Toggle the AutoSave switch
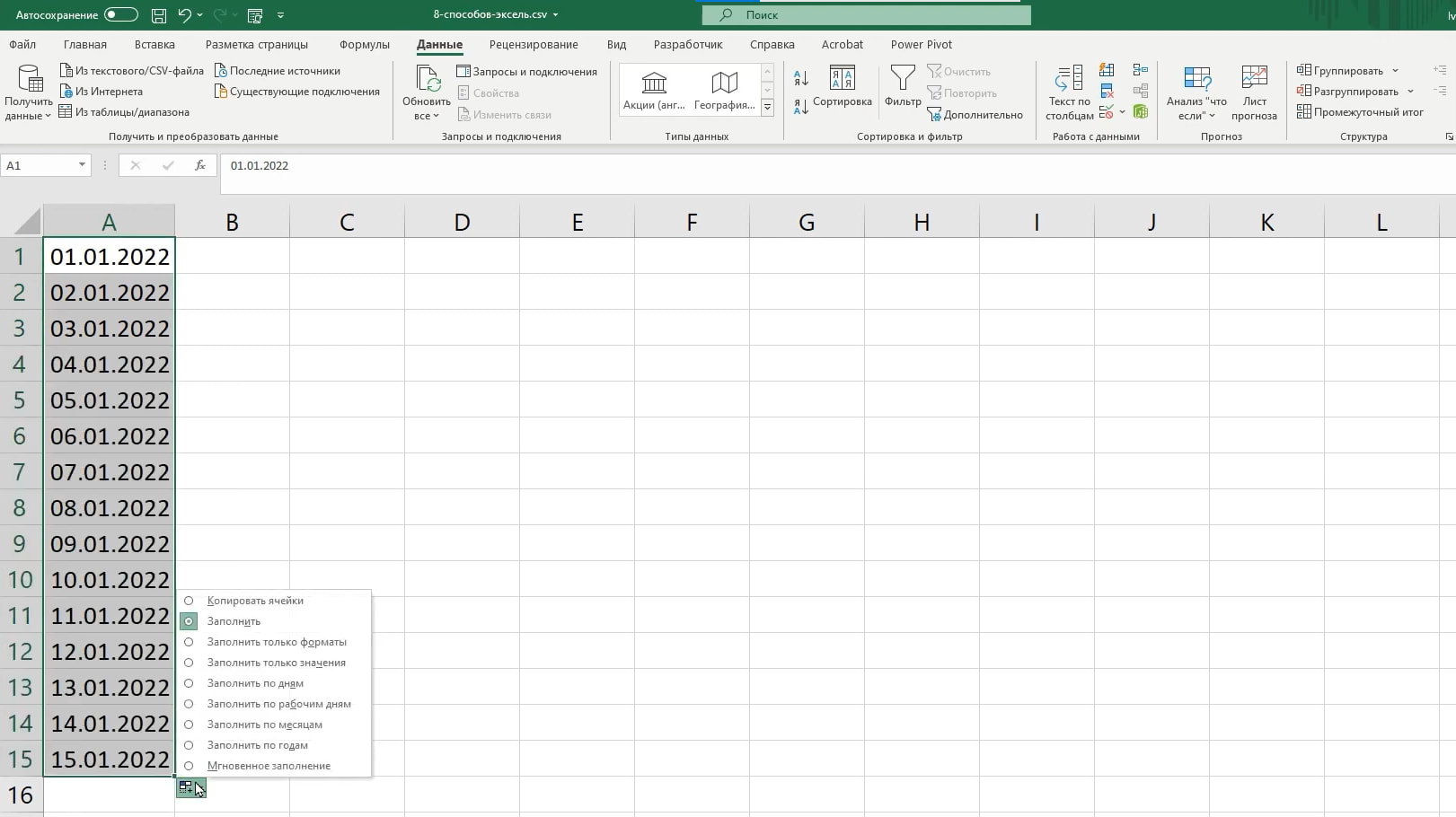The image size is (1456, 817). 120,15
